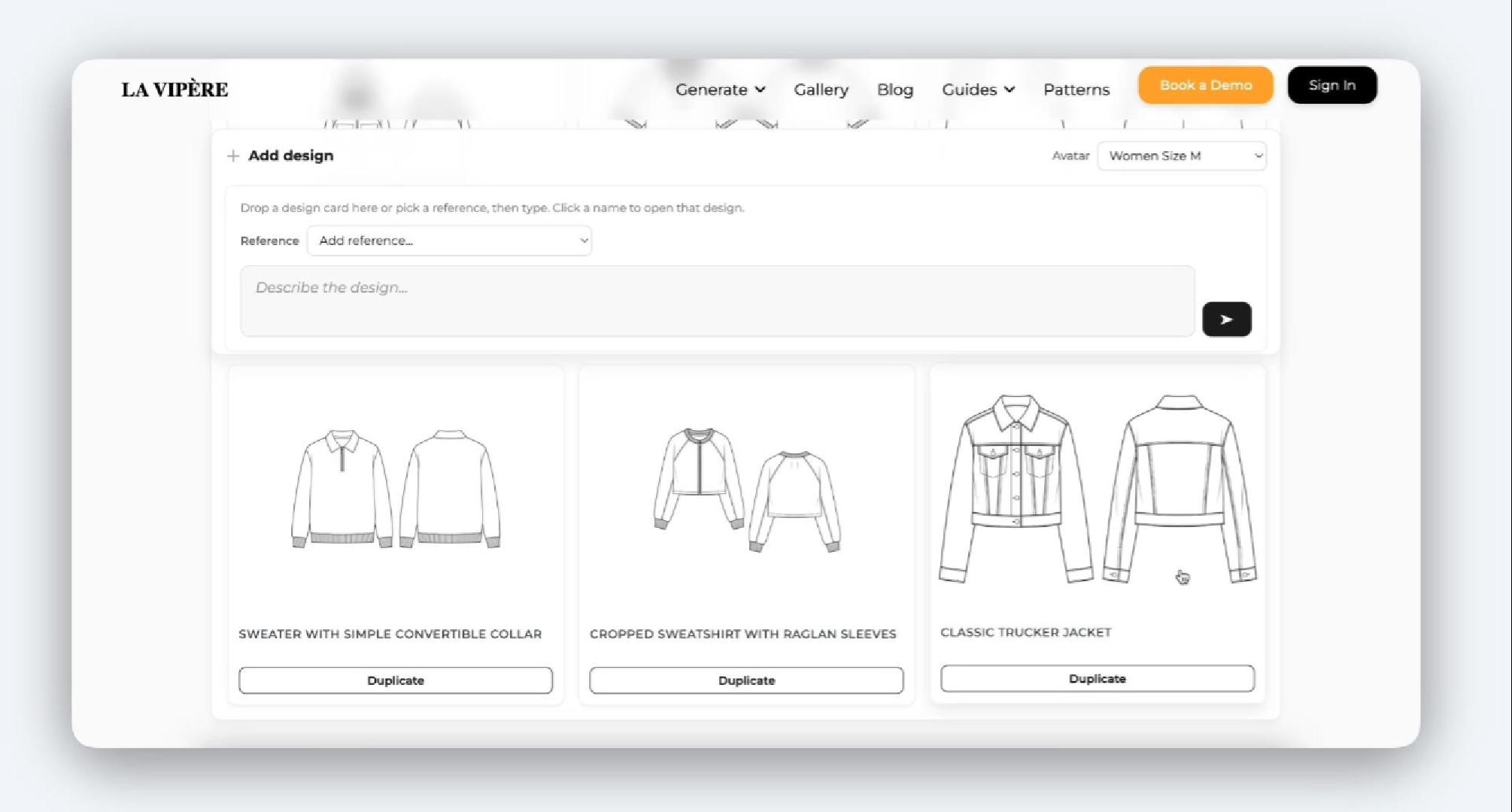Screen dimensions: 1512x812
Task: Select the classic trucker jacket sketch
Action: [1098, 488]
